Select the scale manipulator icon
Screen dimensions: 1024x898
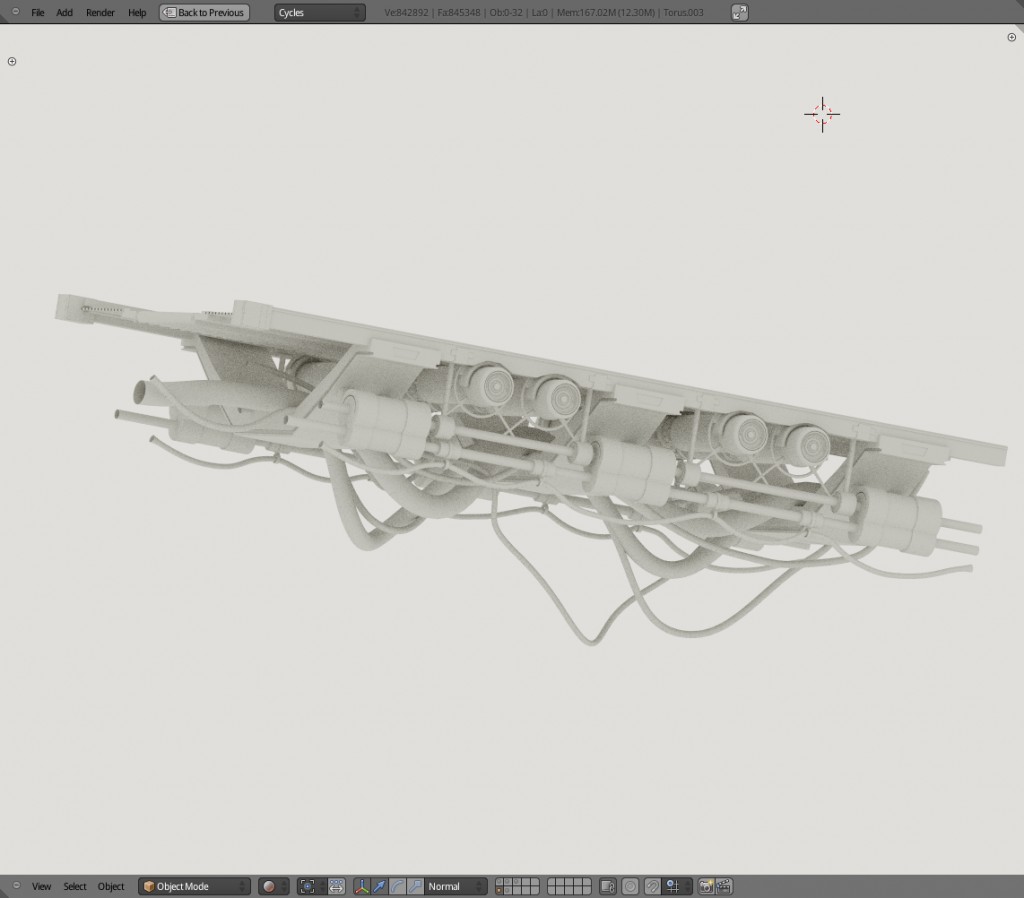click(416, 886)
